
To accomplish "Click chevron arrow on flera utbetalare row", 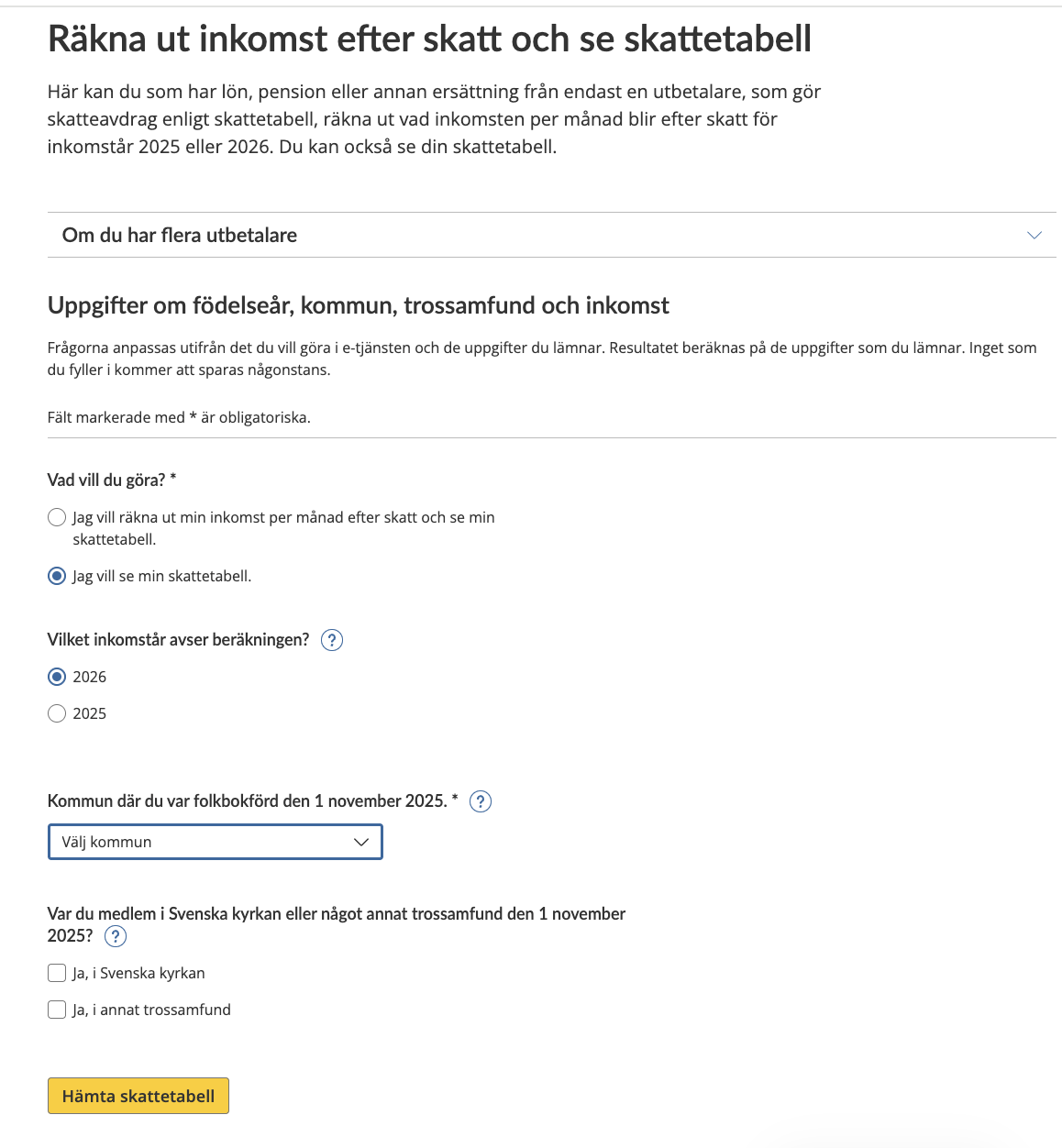I will 1034,236.
